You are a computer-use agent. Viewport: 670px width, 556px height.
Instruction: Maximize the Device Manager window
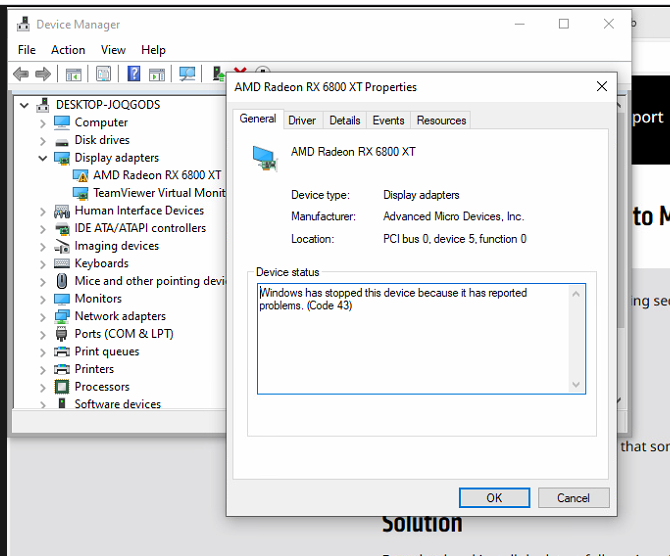pyautogui.click(x=564, y=24)
